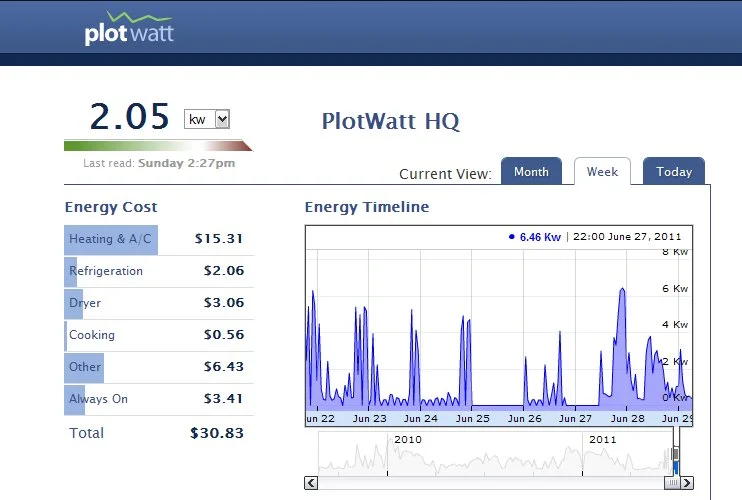Click the 2.05 current power reading
742x500 pixels.
129,116
